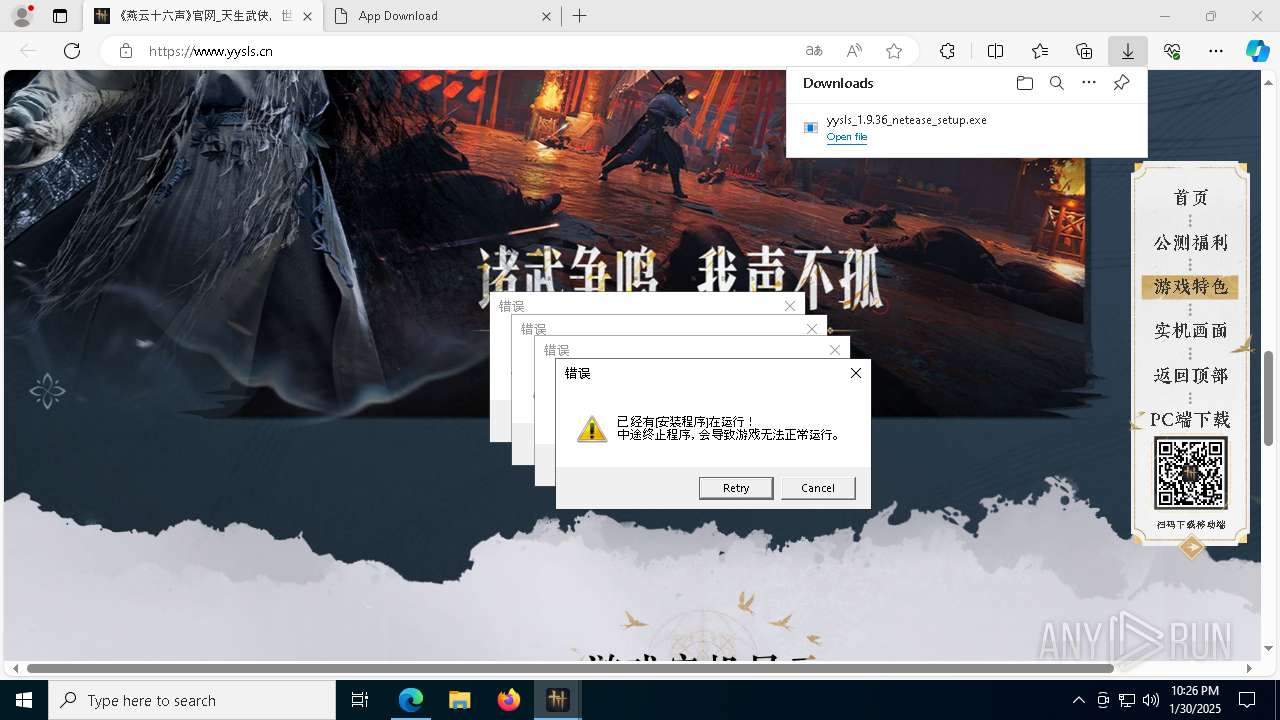This screenshot has height=720, width=1280.
Task: Go to 首页 in side navigation
Action: coord(1190,198)
